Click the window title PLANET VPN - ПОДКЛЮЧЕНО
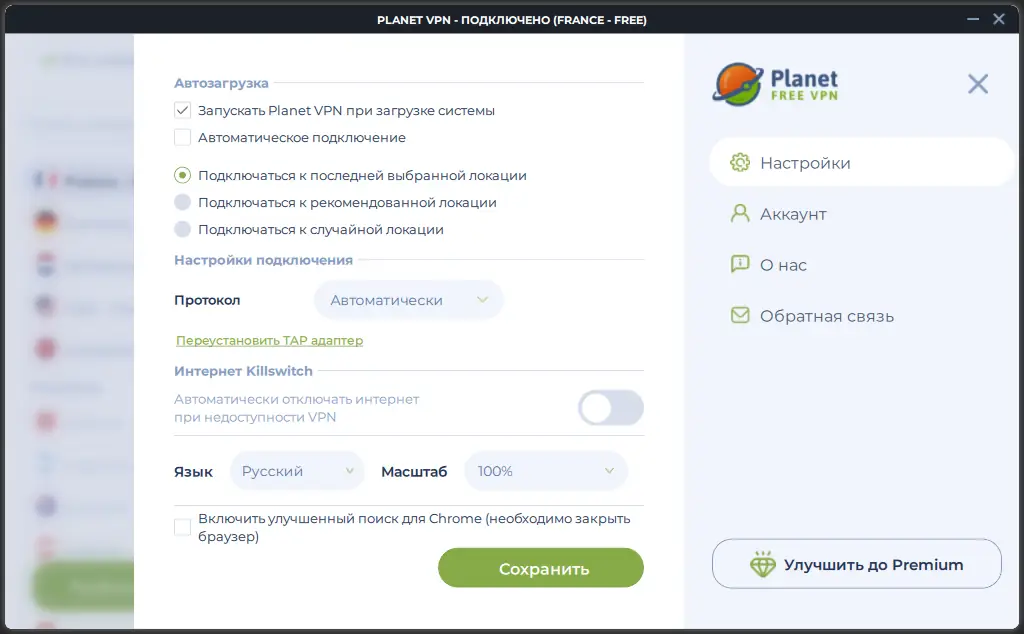This screenshot has width=1024, height=634. pos(512,20)
